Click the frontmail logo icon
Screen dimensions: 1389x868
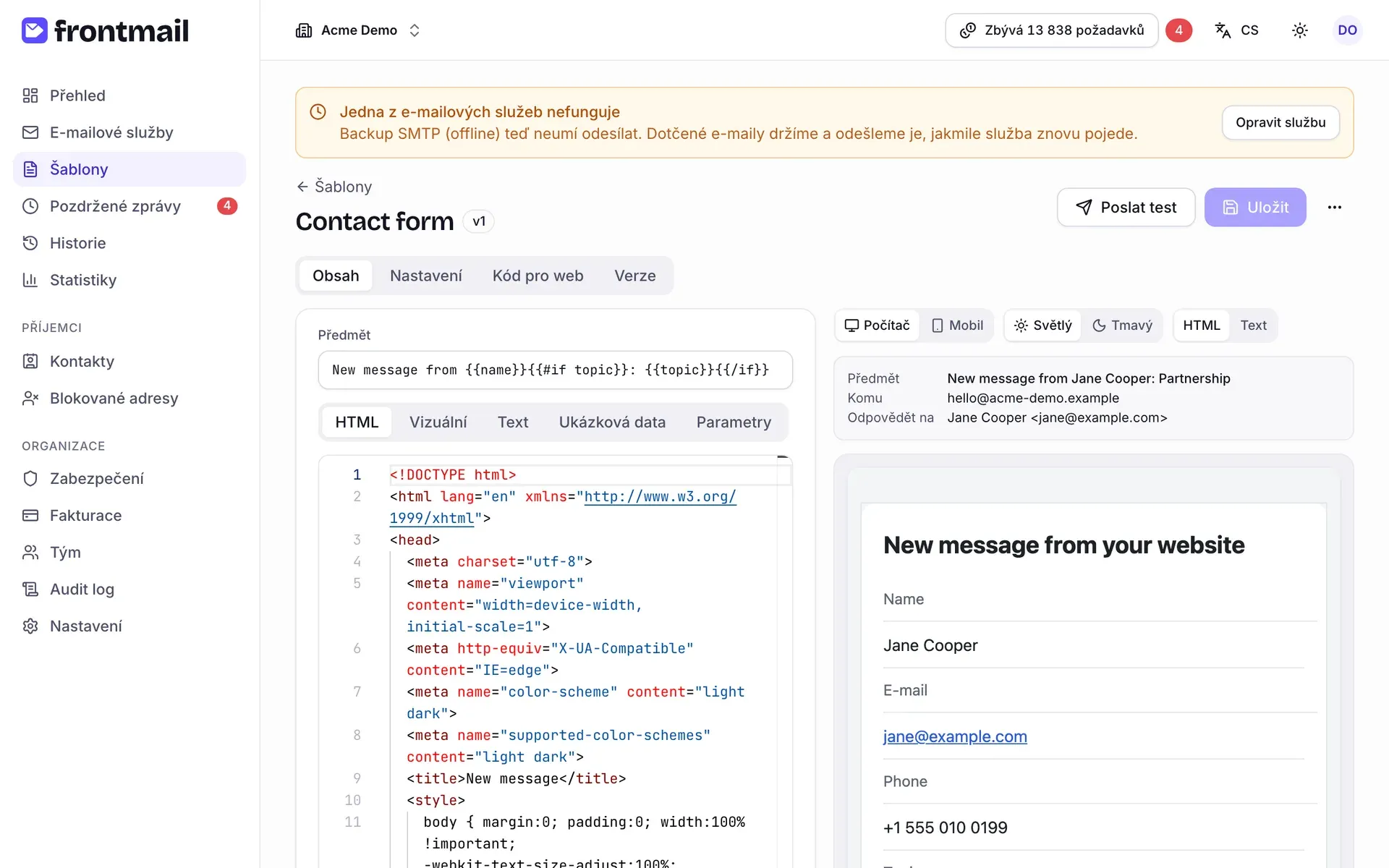pyautogui.click(x=34, y=30)
